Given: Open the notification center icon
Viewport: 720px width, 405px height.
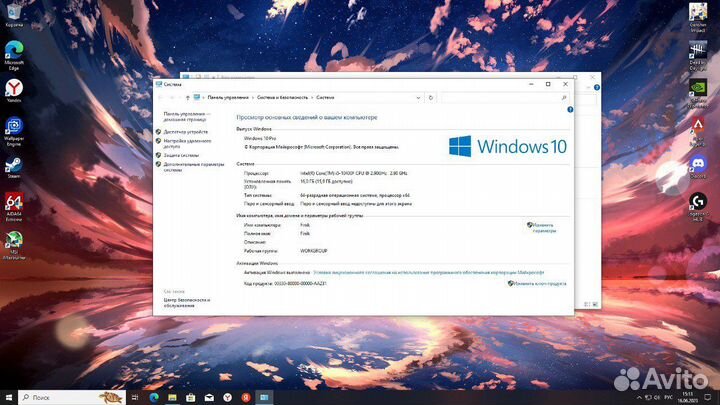Looking at the screenshot, I should [708, 397].
